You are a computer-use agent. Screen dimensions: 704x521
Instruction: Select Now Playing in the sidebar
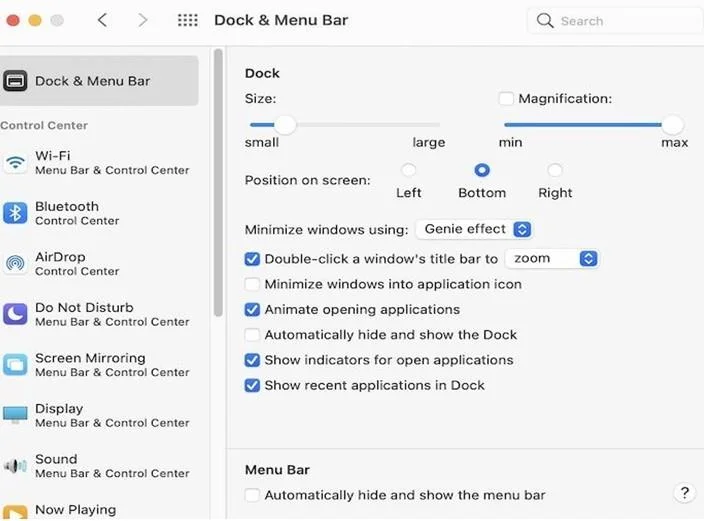[75, 510]
